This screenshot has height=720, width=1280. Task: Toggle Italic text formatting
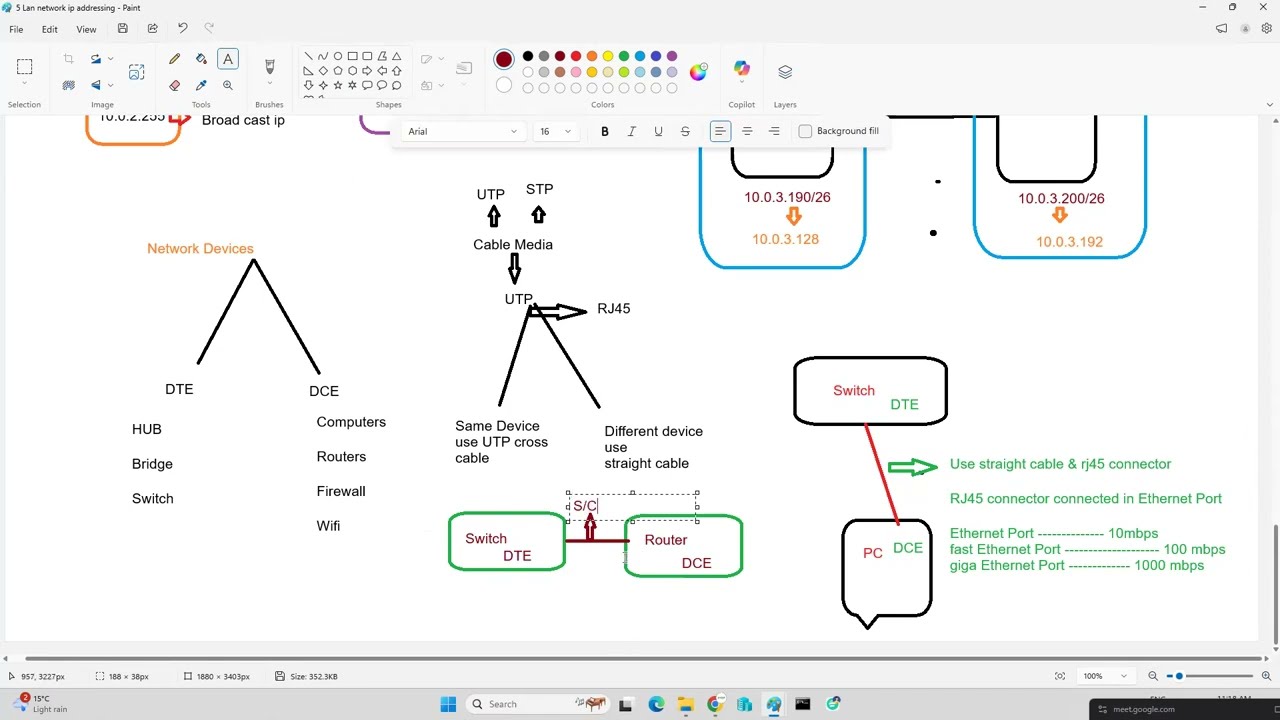point(632,131)
